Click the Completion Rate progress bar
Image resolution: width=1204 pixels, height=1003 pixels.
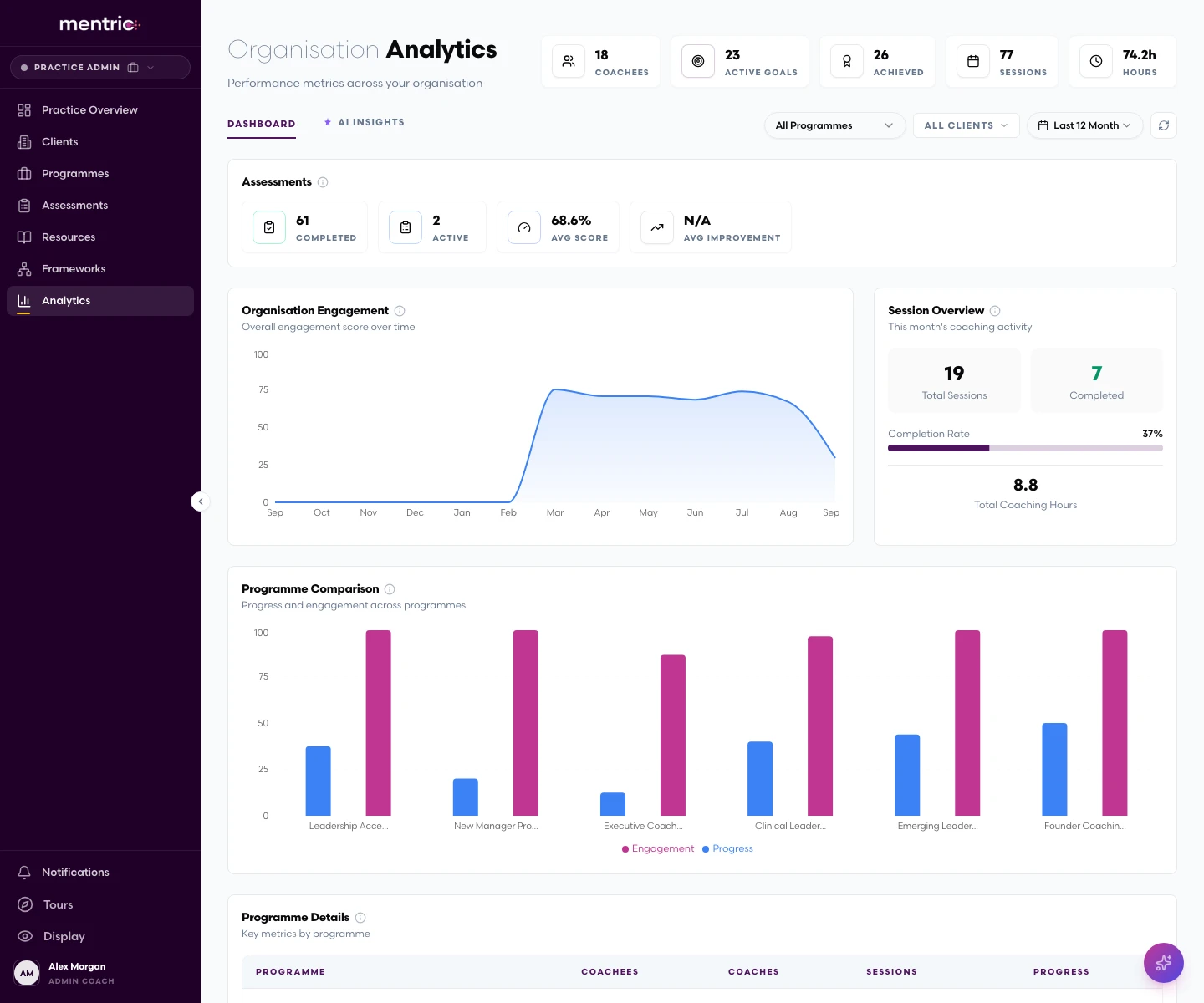pyautogui.click(x=1025, y=448)
